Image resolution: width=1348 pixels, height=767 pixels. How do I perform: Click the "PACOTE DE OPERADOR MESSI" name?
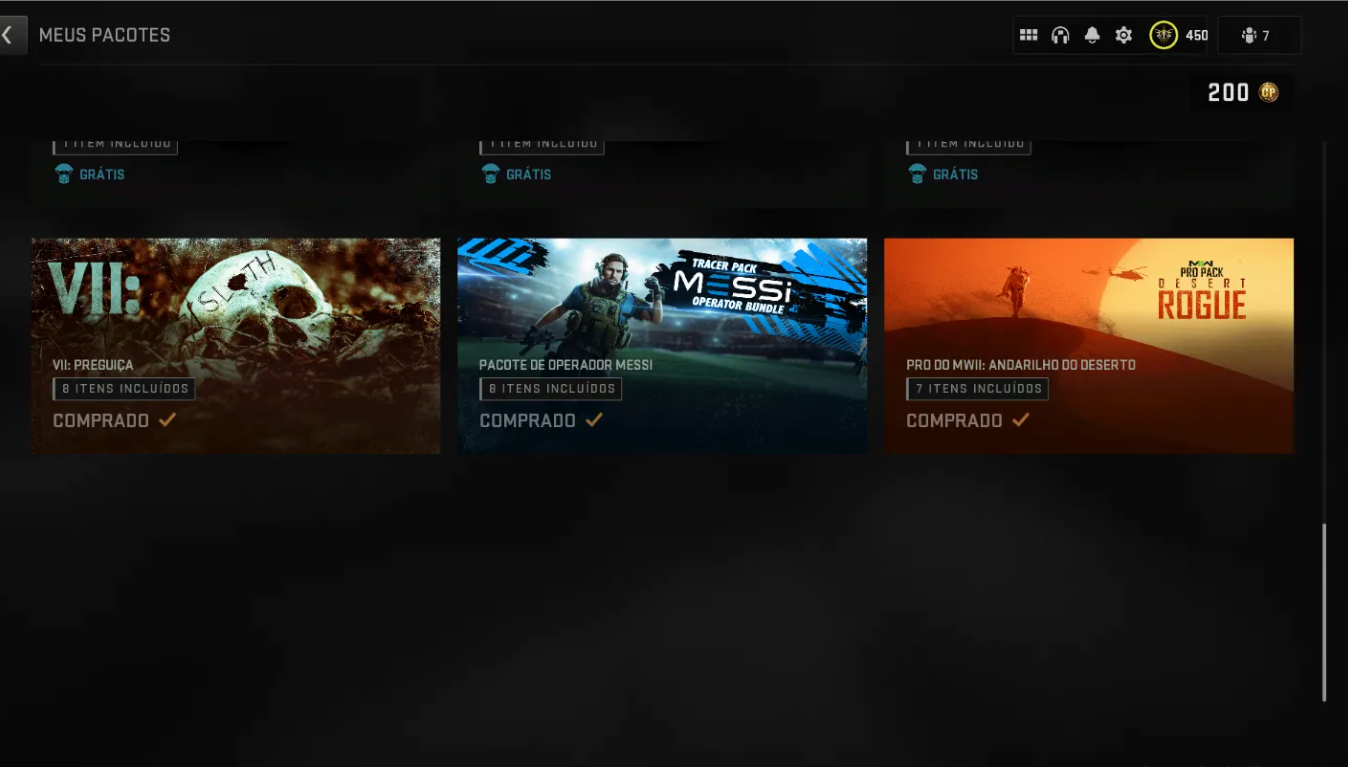click(566, 365)
